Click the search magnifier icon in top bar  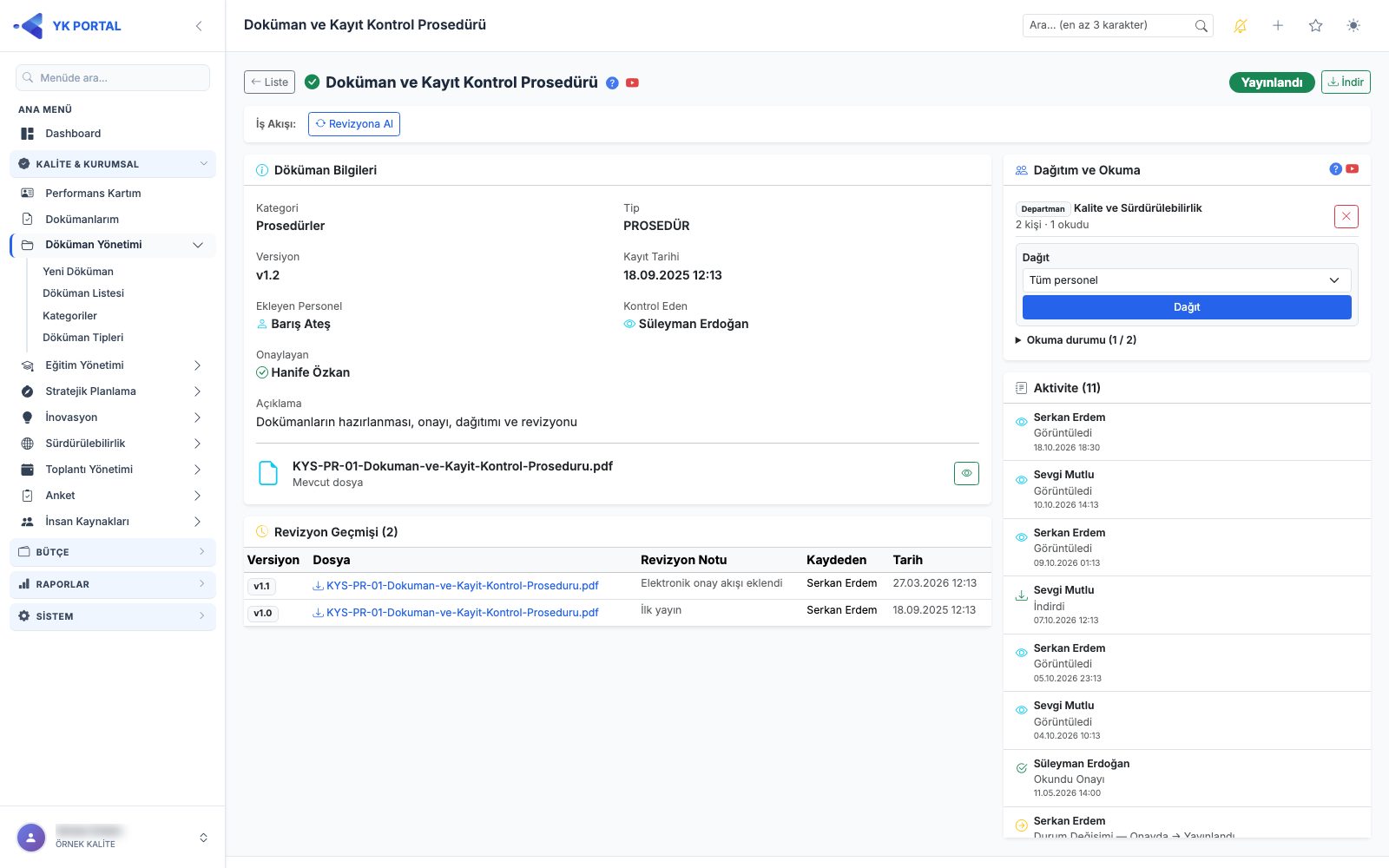1201,26
